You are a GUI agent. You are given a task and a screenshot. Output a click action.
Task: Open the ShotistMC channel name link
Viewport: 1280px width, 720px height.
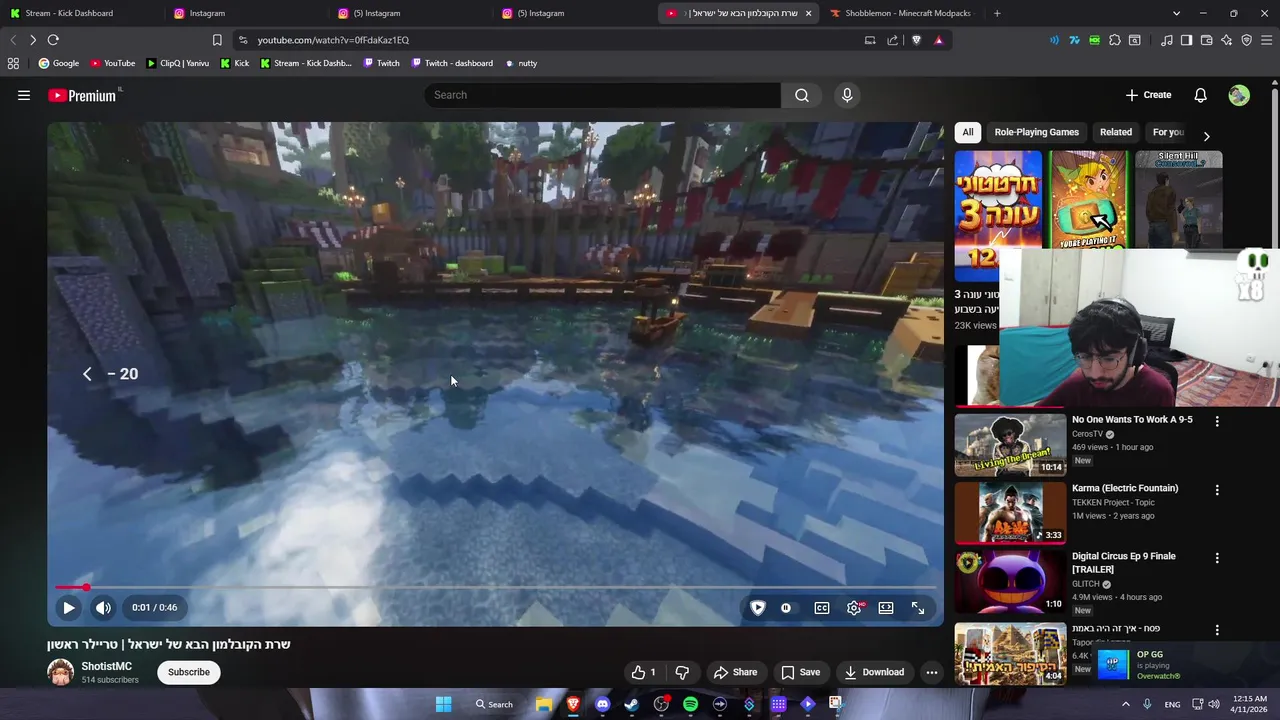click(106, 666)
